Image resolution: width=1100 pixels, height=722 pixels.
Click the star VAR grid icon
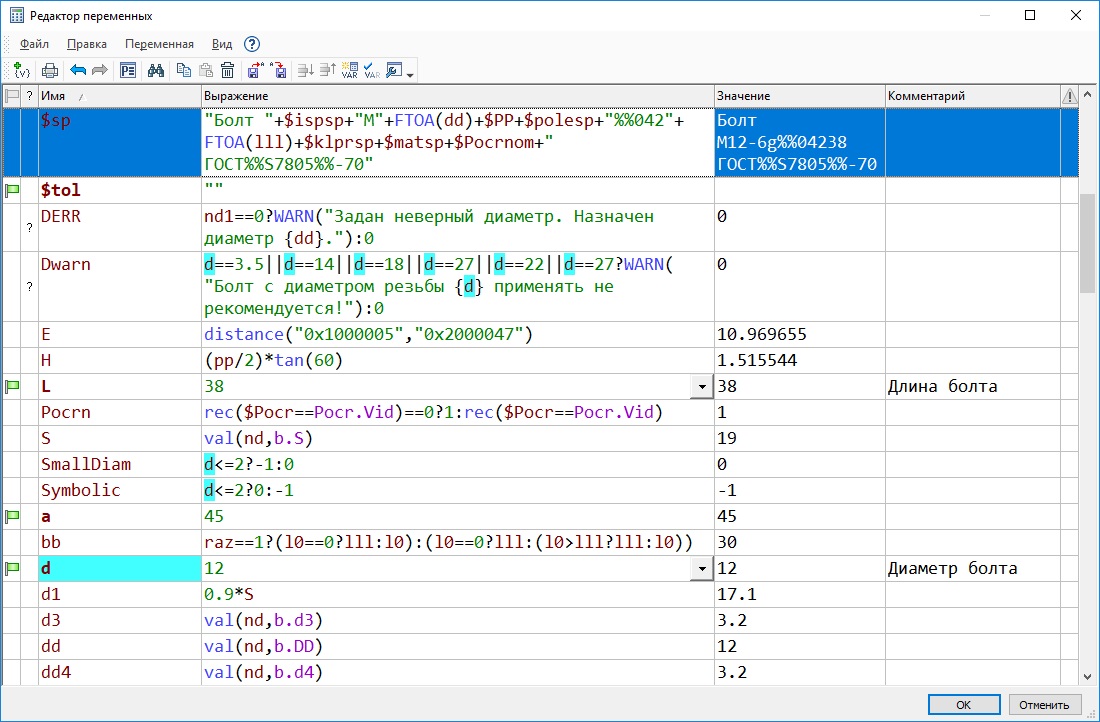(349, 70)
